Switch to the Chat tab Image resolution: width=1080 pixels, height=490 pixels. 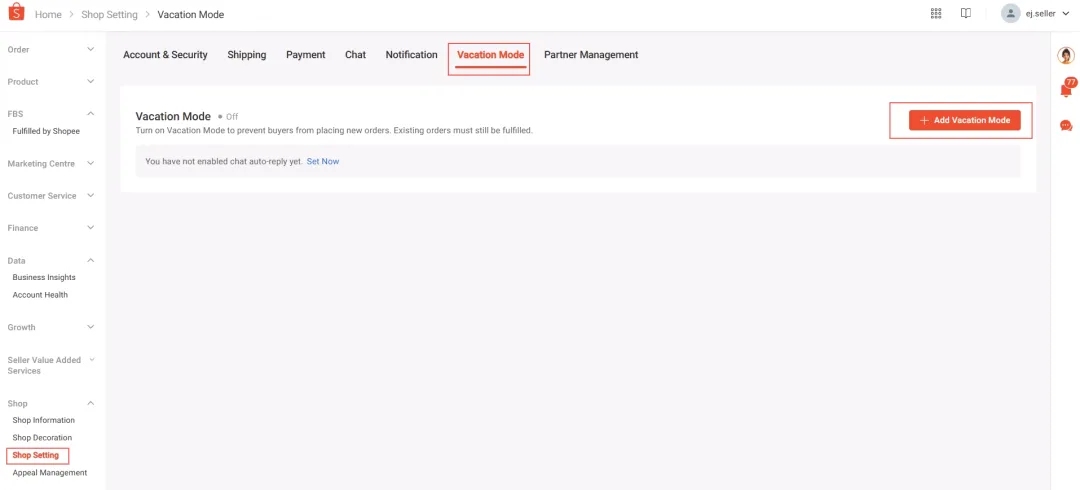(355, 54)
